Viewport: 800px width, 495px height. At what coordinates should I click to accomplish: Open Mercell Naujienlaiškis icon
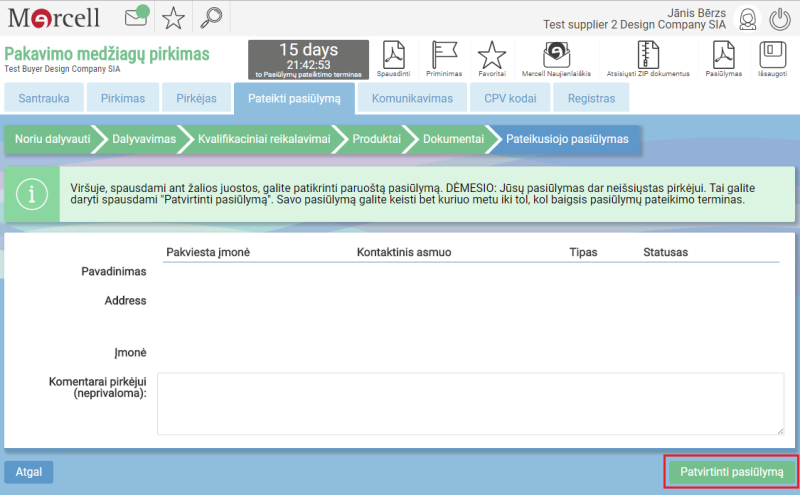point(556,55)
